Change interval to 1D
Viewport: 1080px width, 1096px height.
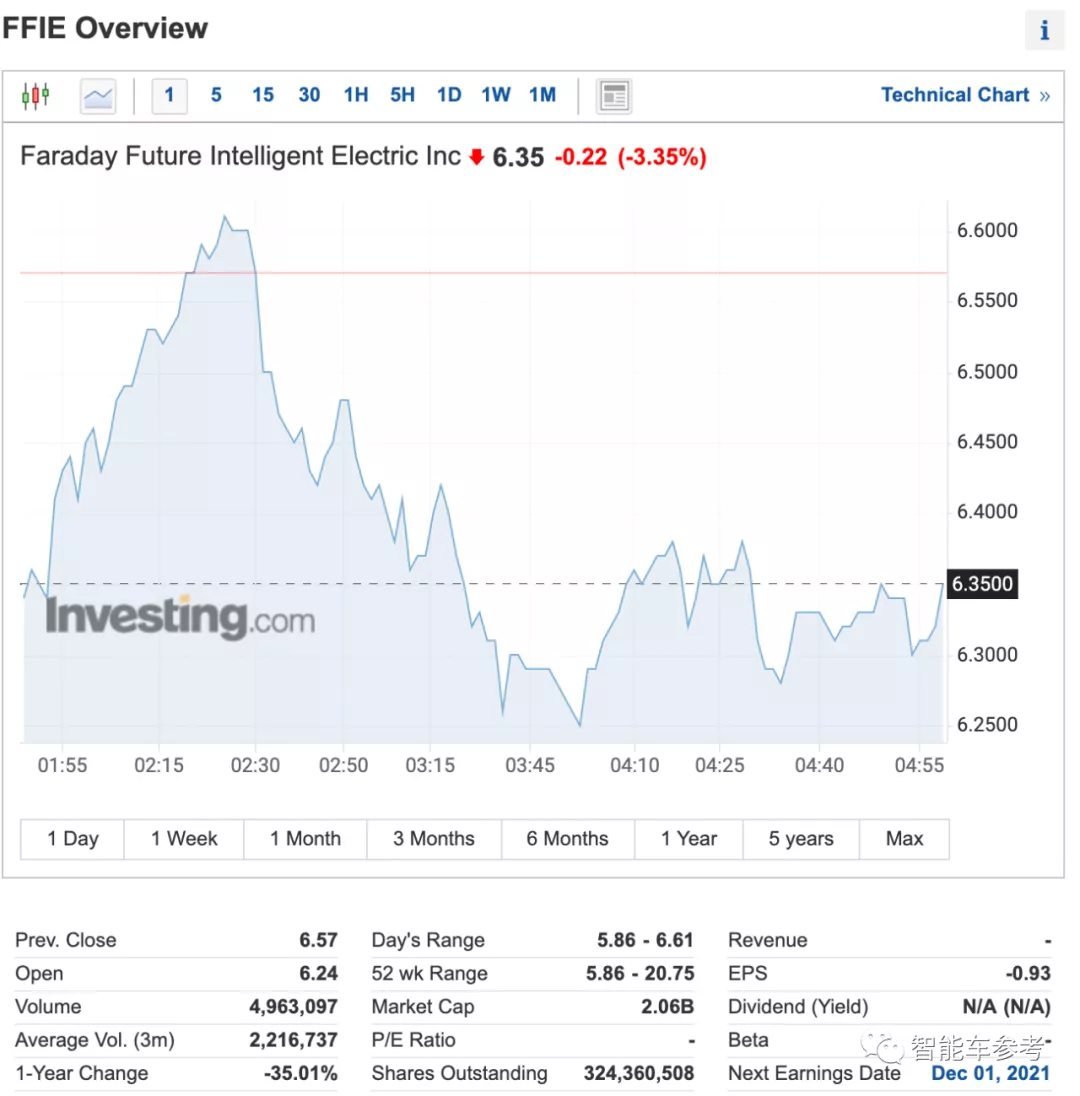tap(449, 96)
